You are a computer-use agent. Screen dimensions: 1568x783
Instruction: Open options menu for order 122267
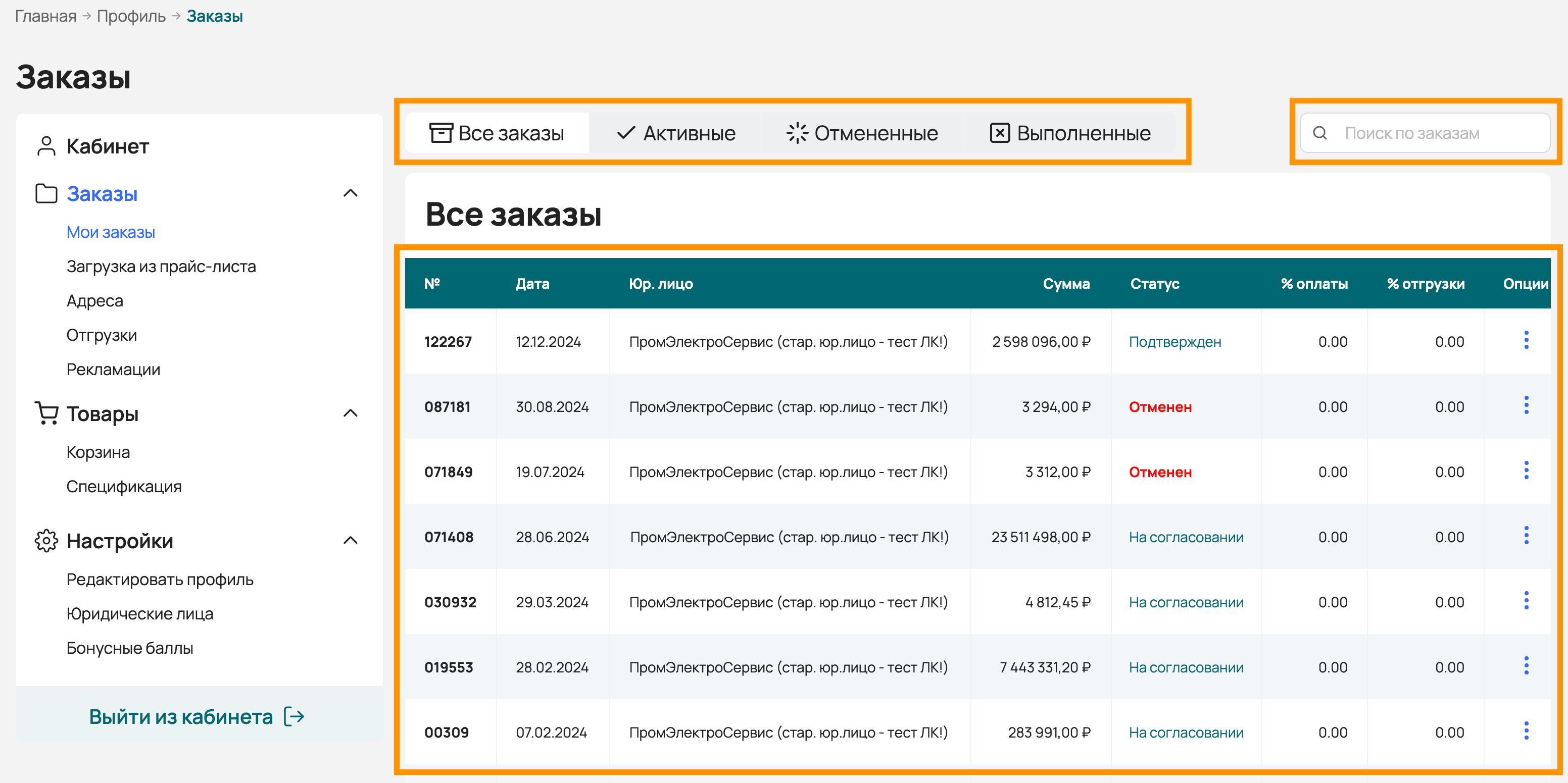[1526, 340]
